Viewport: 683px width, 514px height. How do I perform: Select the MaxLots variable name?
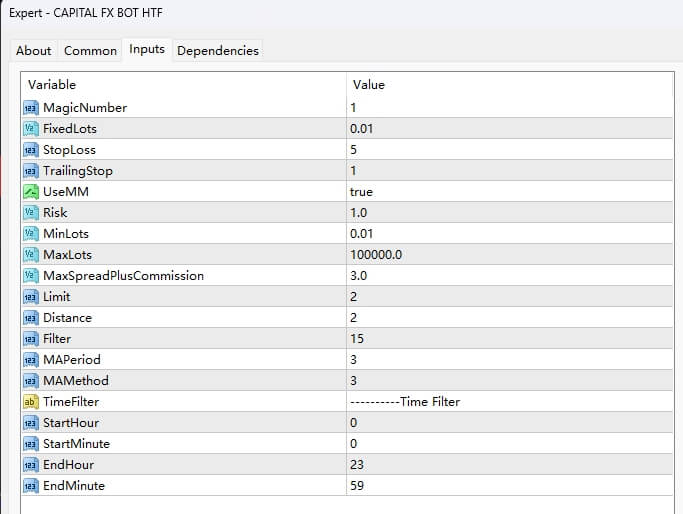(x=68, y=254)
